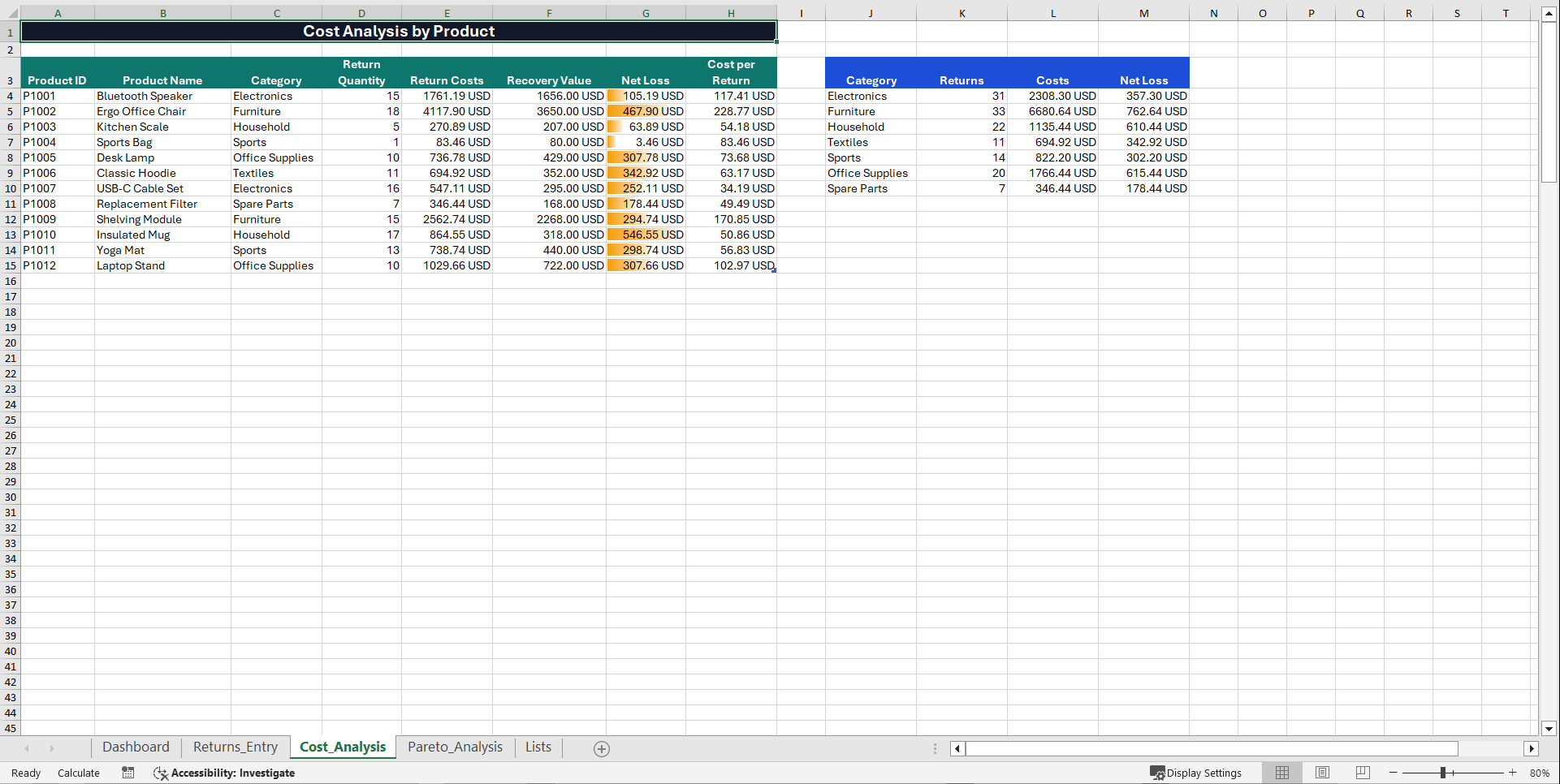Screen dimensions: 1560x784
Task: Select cell Ergo Office Chair
Action: (162, 111)
